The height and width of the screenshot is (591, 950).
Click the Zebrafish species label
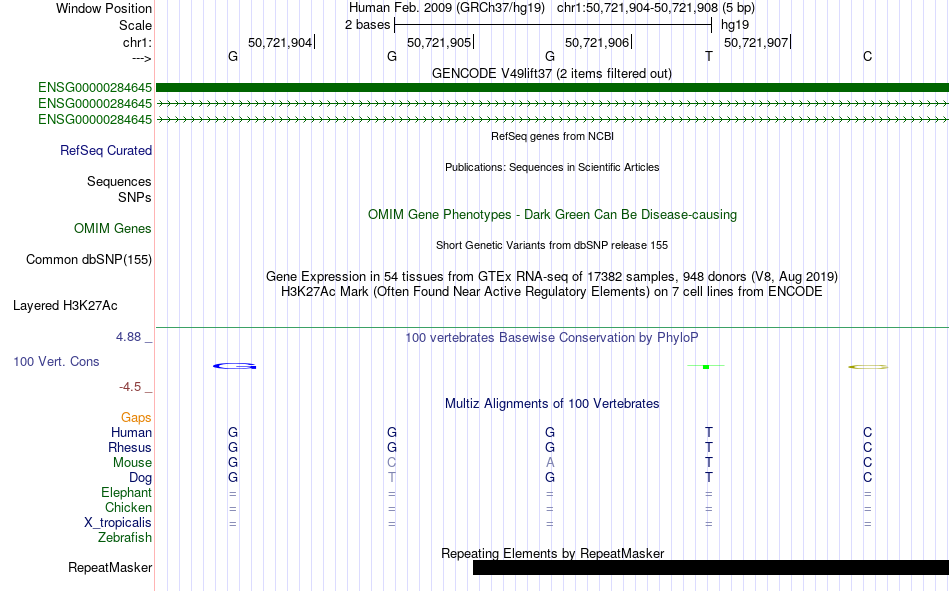tap(125, 538)
